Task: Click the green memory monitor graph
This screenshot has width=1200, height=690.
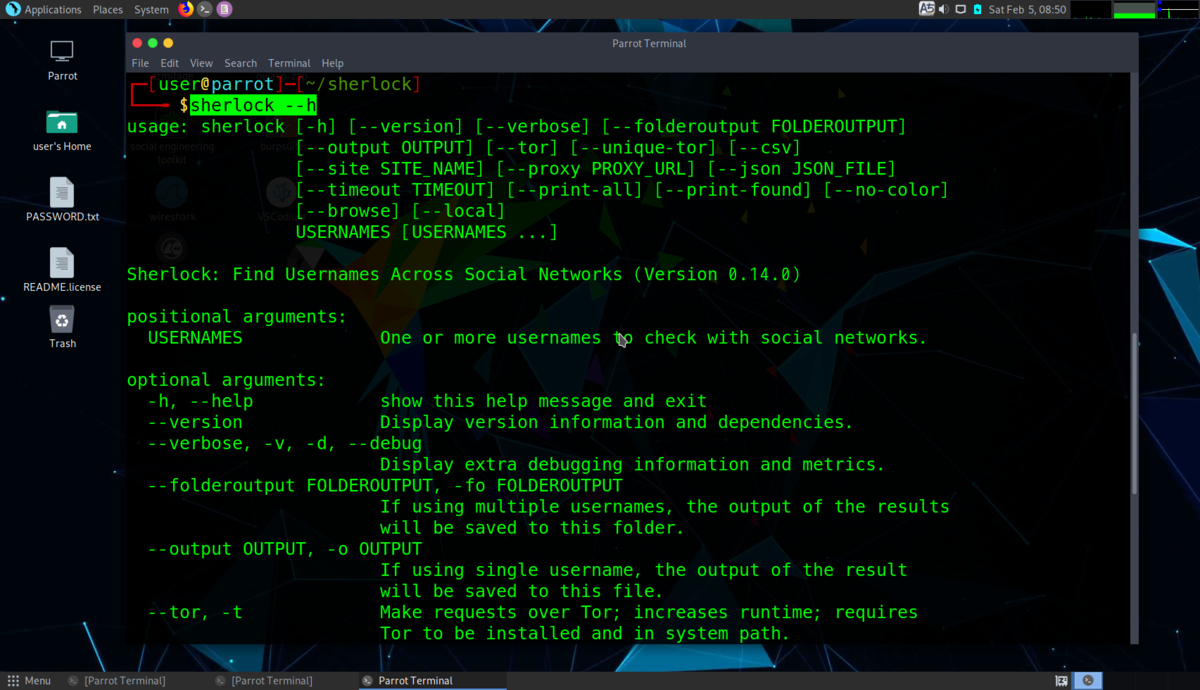Action: coord(1134,9)
